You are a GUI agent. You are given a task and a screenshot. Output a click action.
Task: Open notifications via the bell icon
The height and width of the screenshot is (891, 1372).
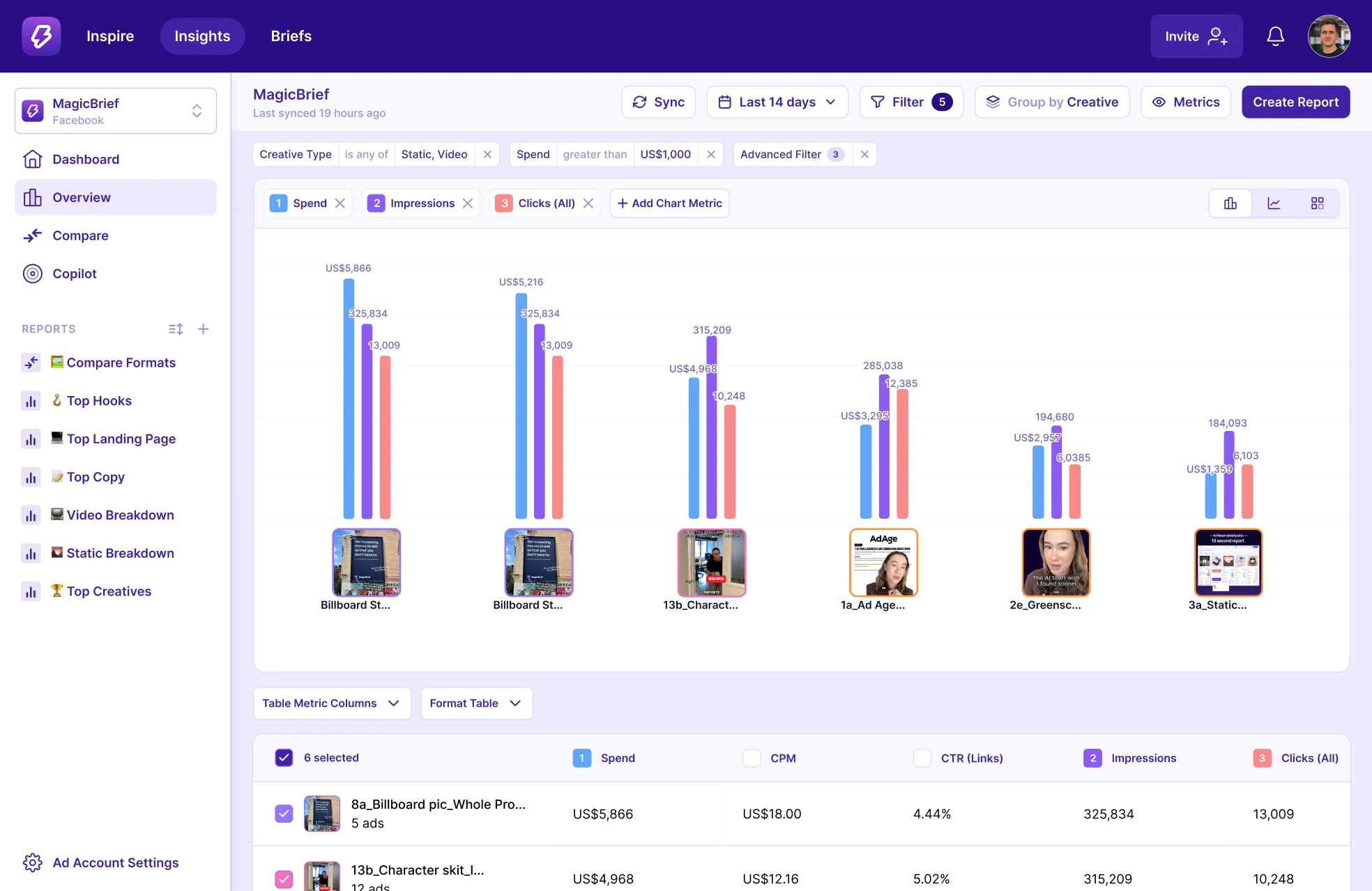pyautogui.click(x=1276, y=36)
